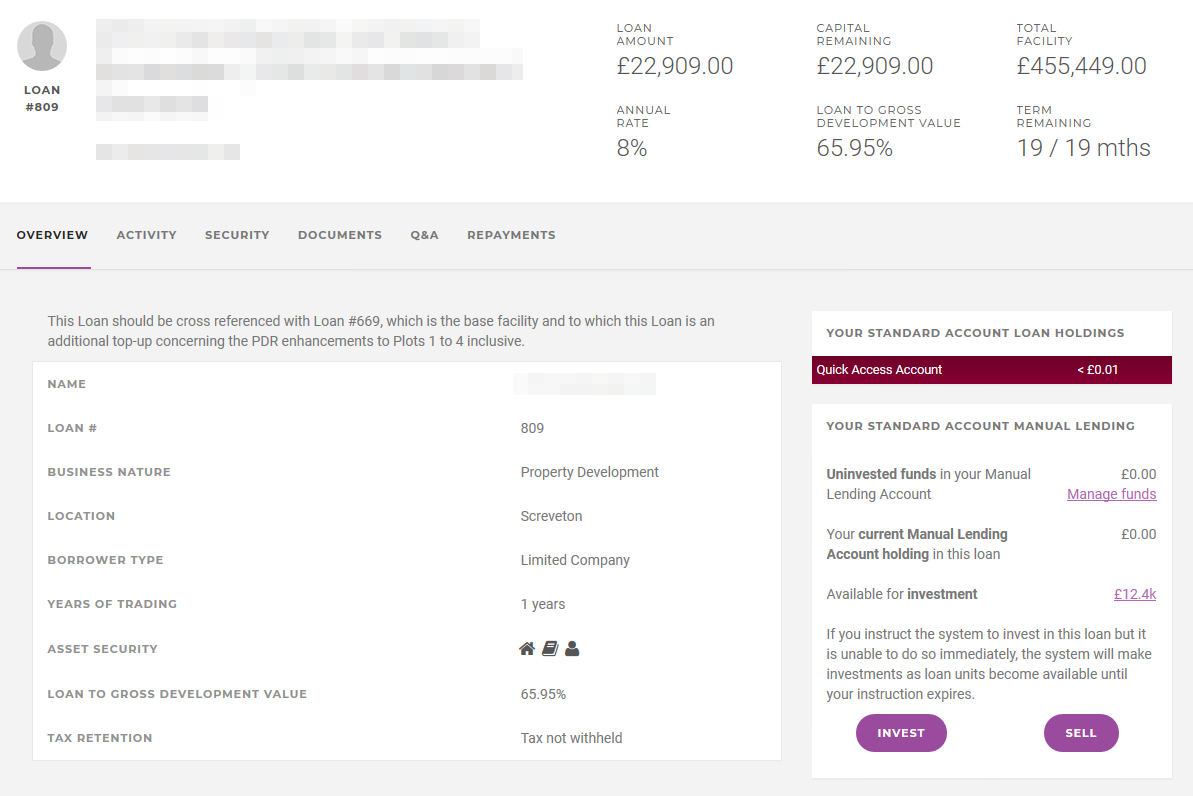
Task: Click the house asset security icon
Action: pos(527,648)
